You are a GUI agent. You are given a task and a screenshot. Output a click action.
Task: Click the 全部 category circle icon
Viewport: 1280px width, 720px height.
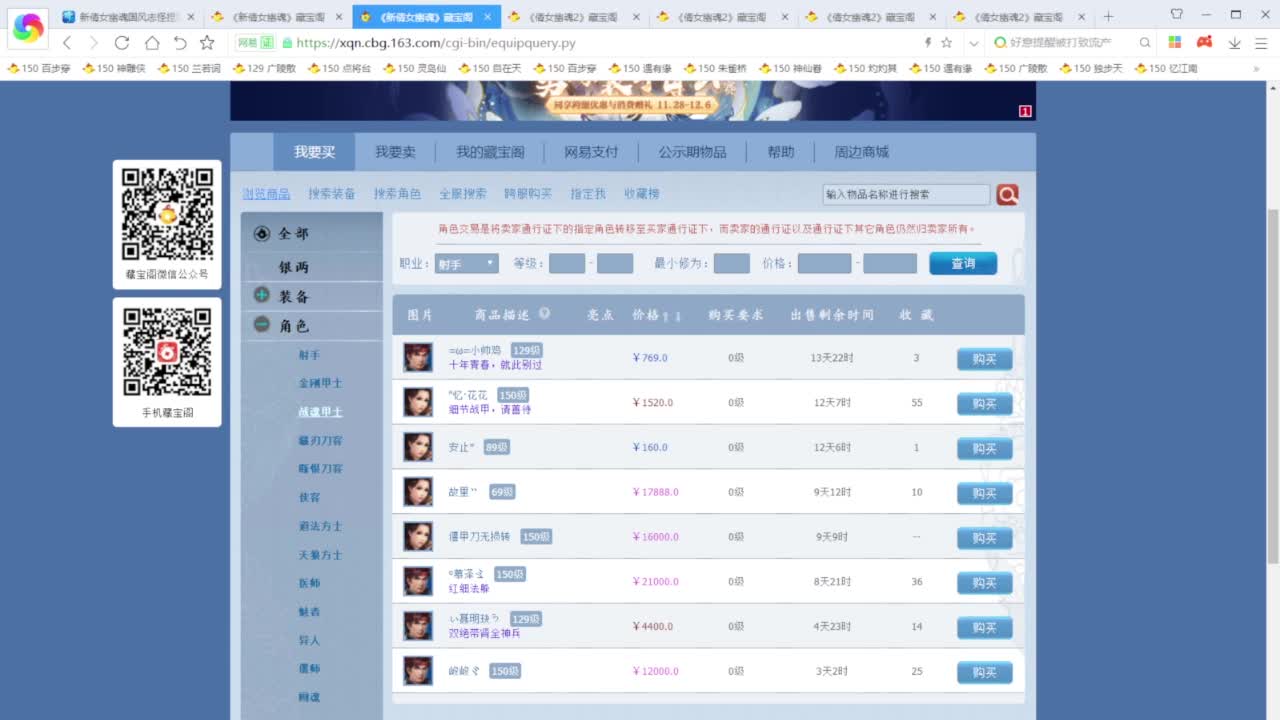(262, 233)
